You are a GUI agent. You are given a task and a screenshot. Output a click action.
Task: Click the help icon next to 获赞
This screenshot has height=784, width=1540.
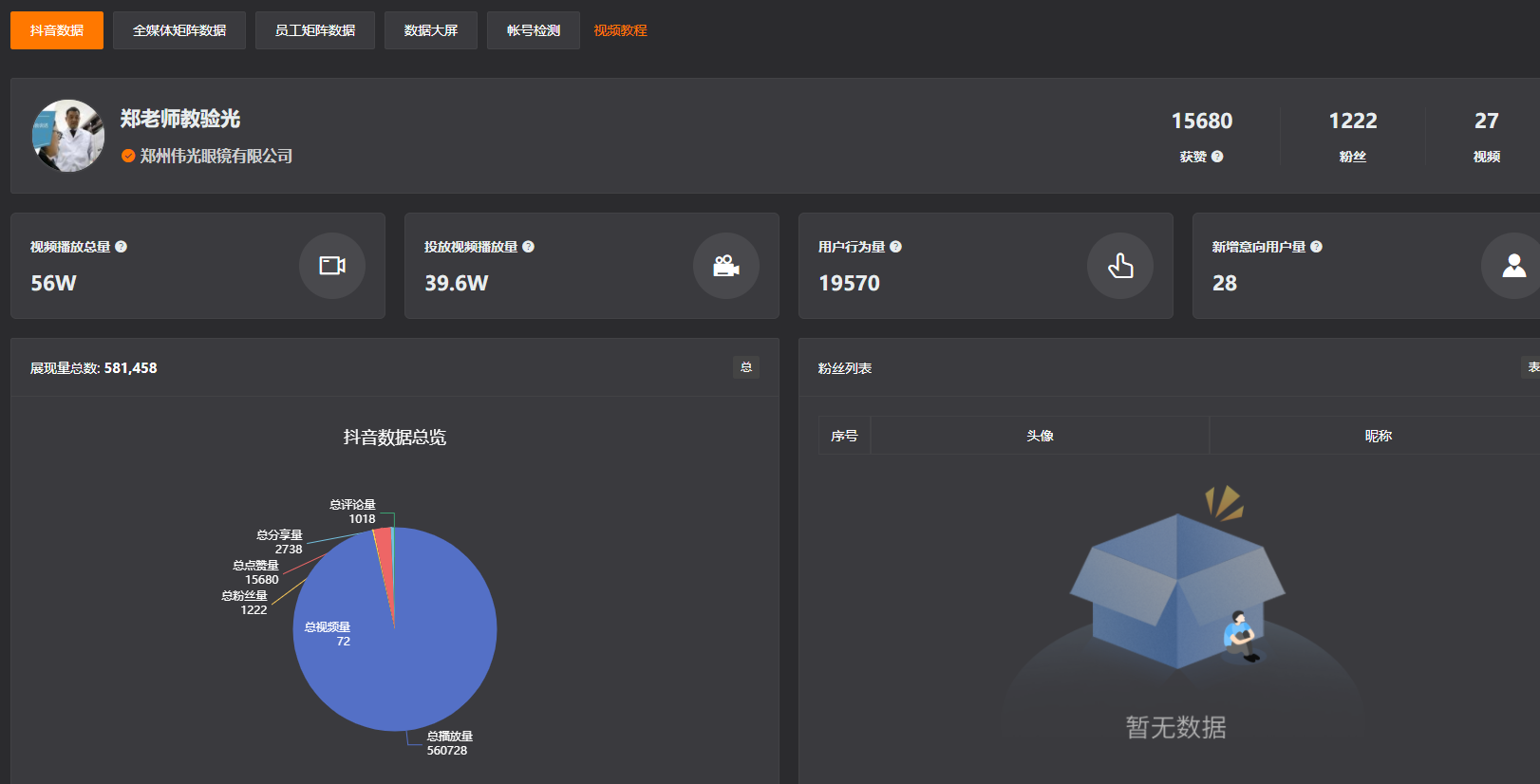pyautogui.click(x=1217, y=157)
